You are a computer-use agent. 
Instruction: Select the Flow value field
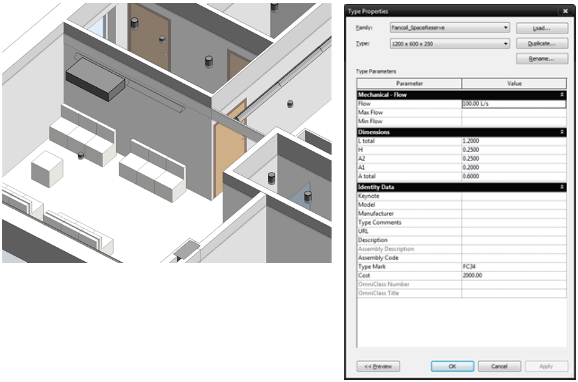[x=514, y=104]
